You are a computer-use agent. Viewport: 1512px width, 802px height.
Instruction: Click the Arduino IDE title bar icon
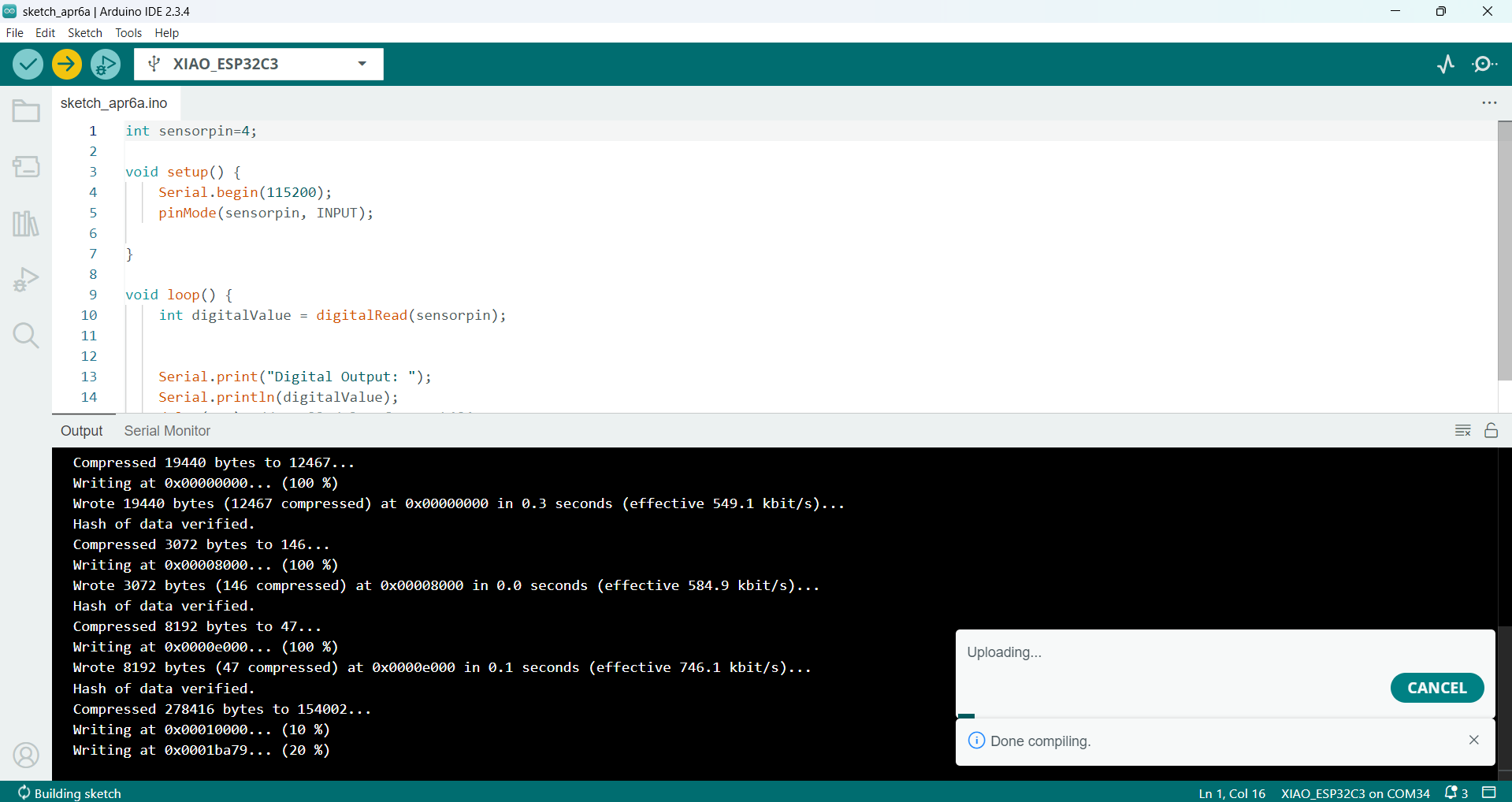9,11
